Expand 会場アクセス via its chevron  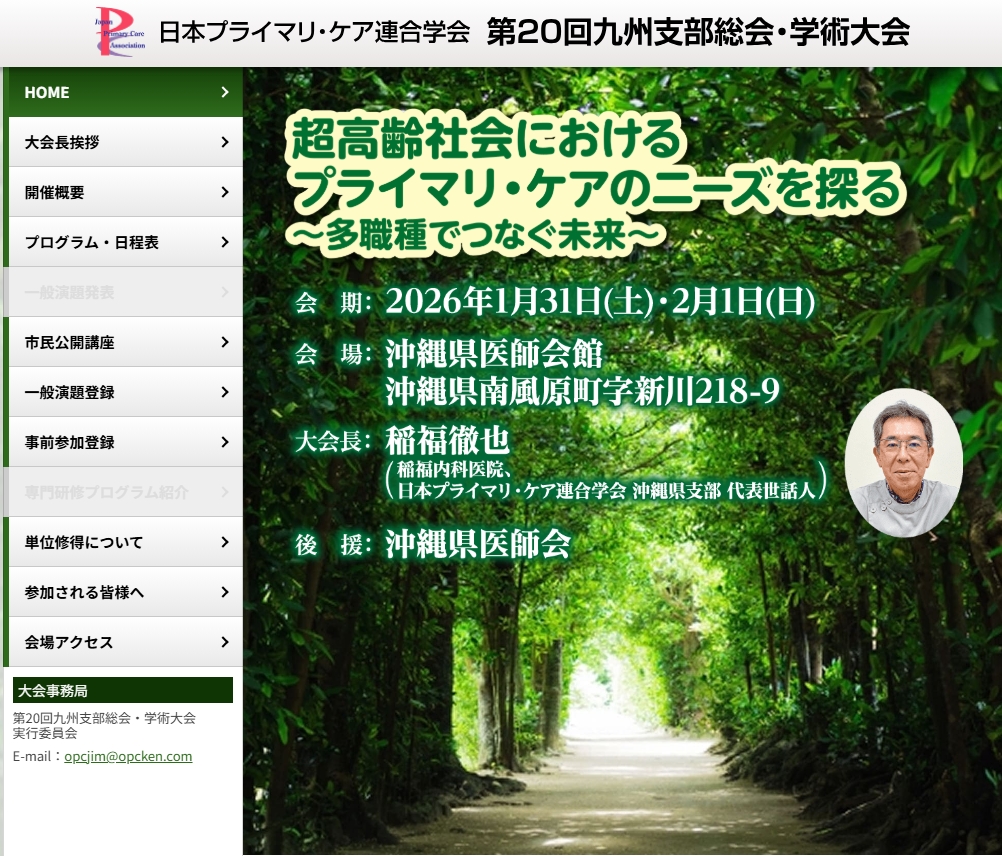(225, 642)
